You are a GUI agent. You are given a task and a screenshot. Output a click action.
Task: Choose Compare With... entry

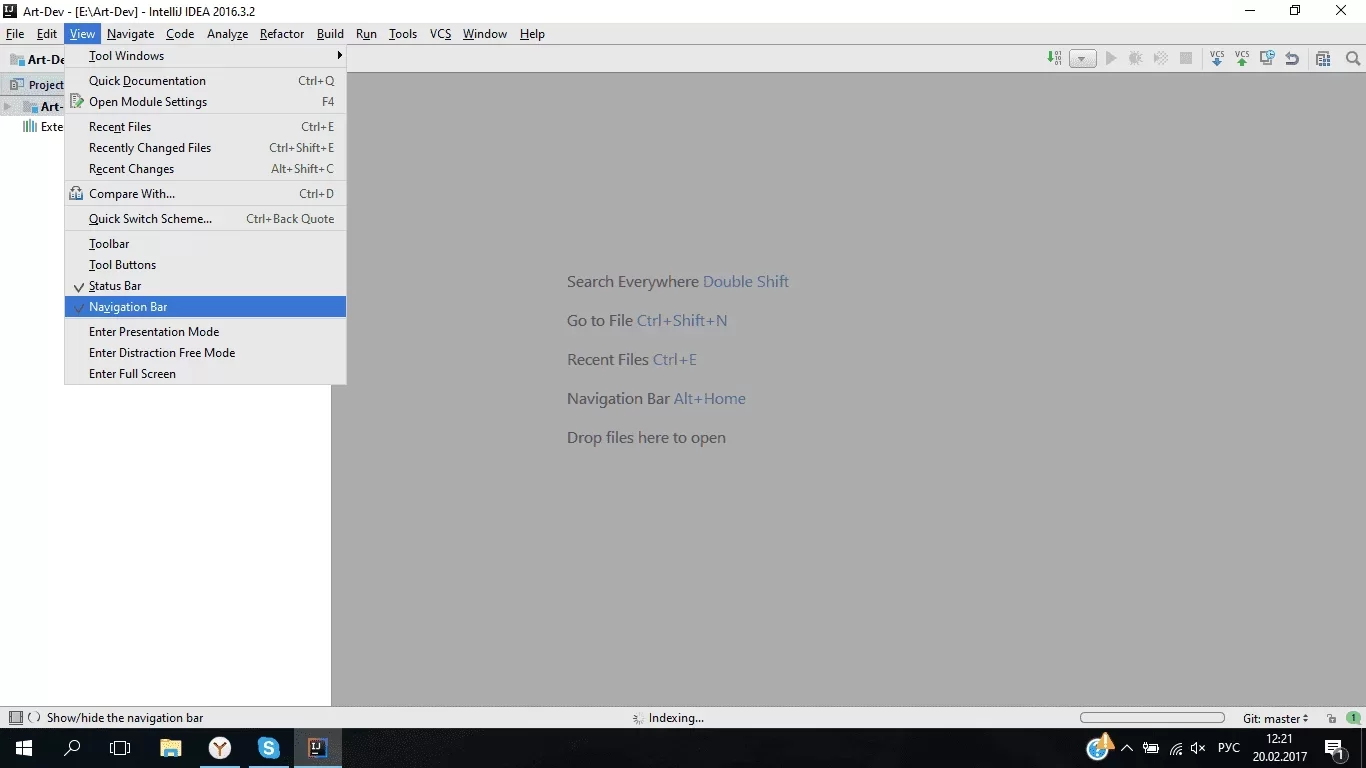coord(205,194)
